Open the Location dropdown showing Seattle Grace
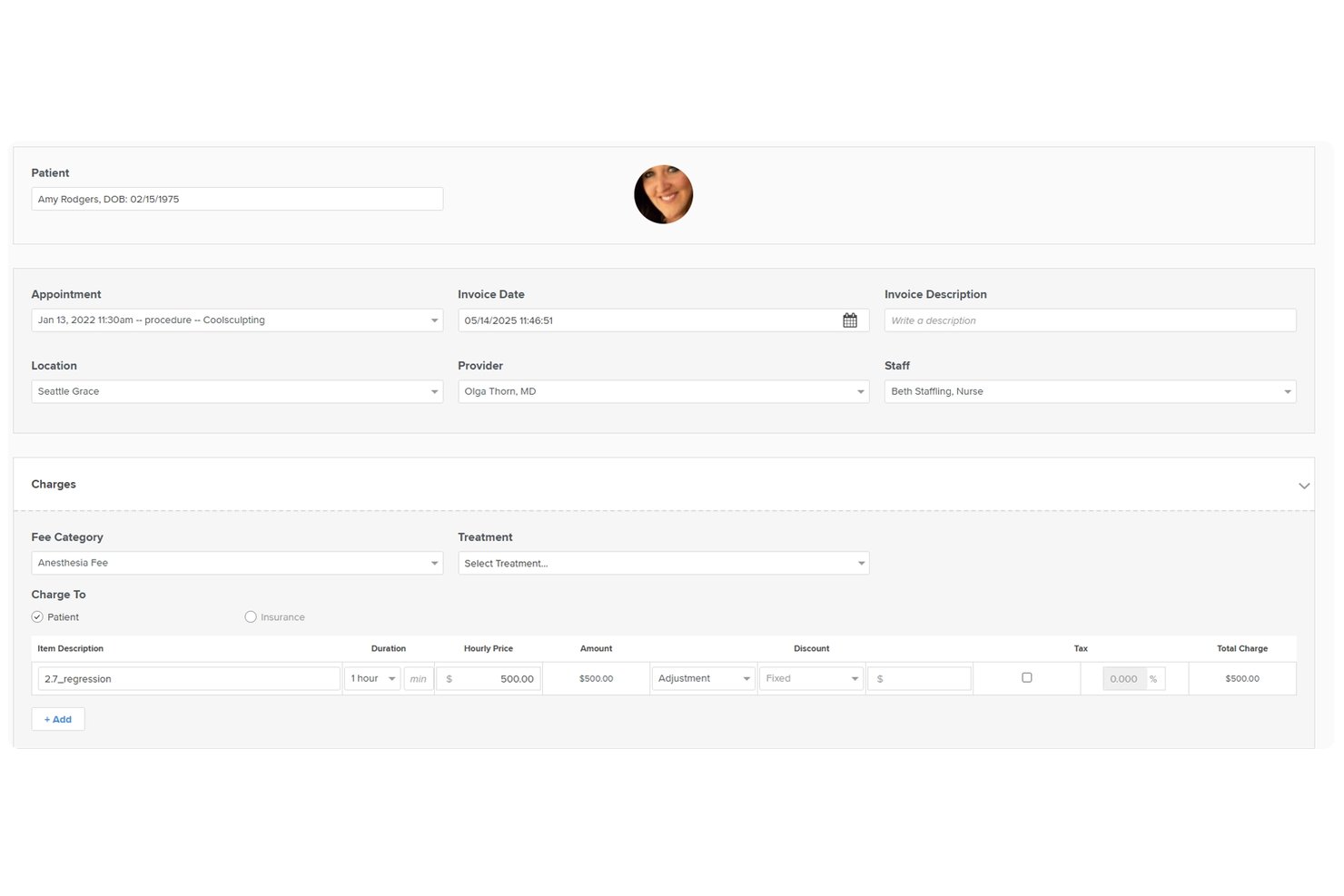The height and width of the screenshot is (896, 1344). 237,391
